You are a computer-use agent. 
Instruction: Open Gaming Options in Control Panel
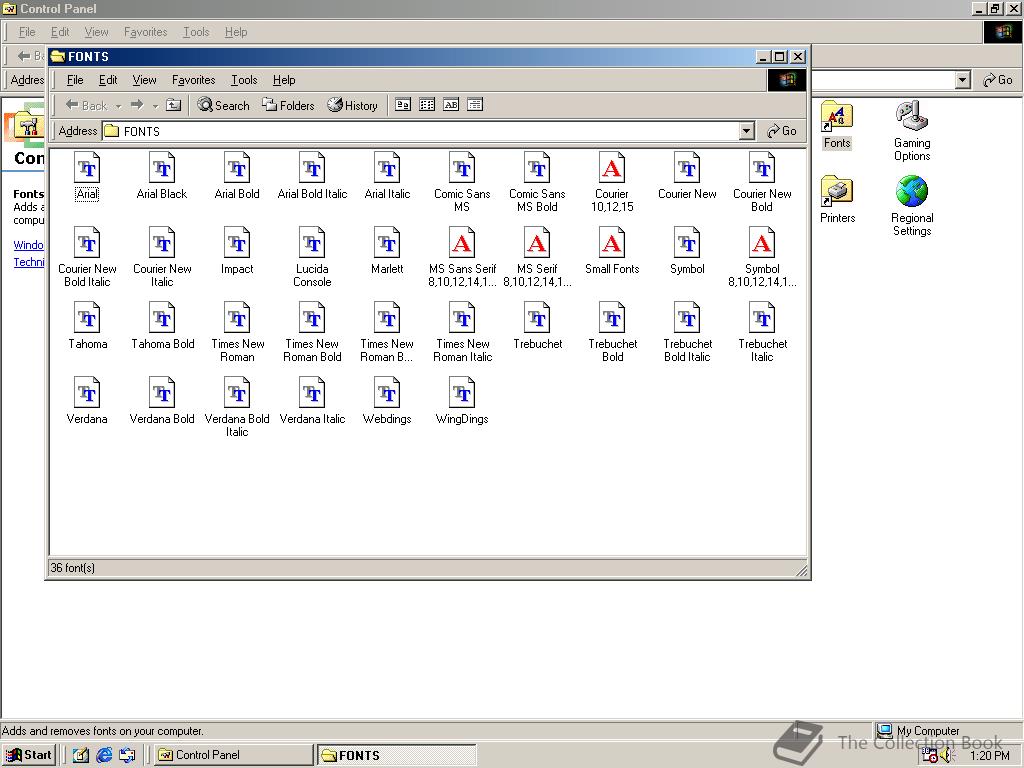click(912, 131)
